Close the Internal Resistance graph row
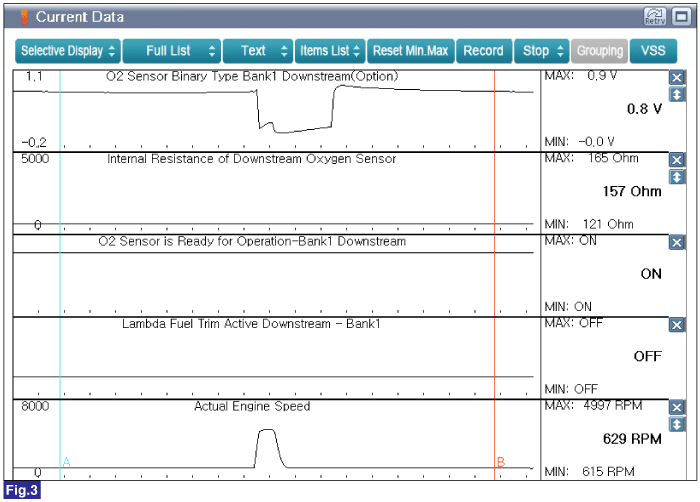 (x=677, y=160)
